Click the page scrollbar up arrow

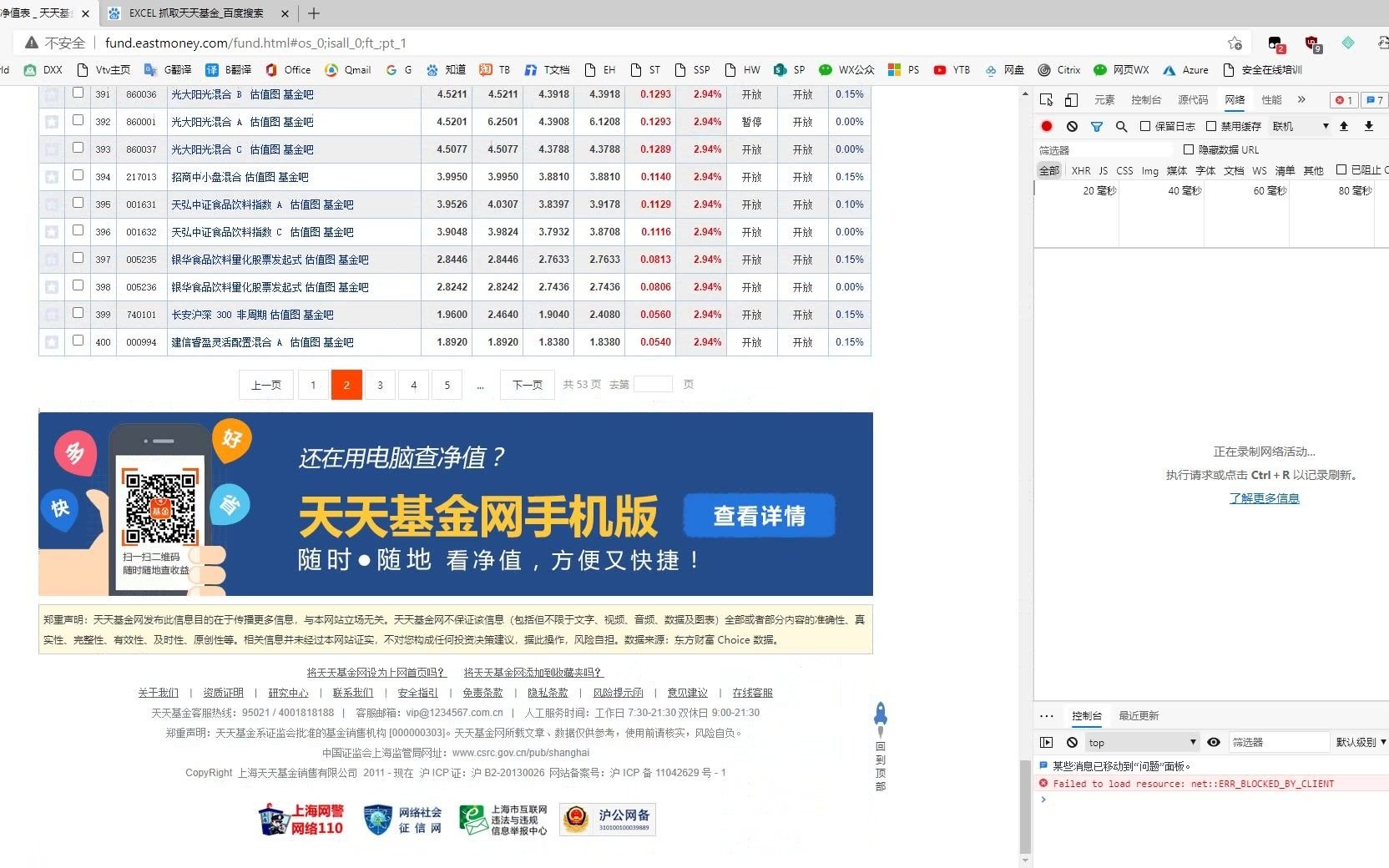pyautogui.click(x=1025, y=95)
